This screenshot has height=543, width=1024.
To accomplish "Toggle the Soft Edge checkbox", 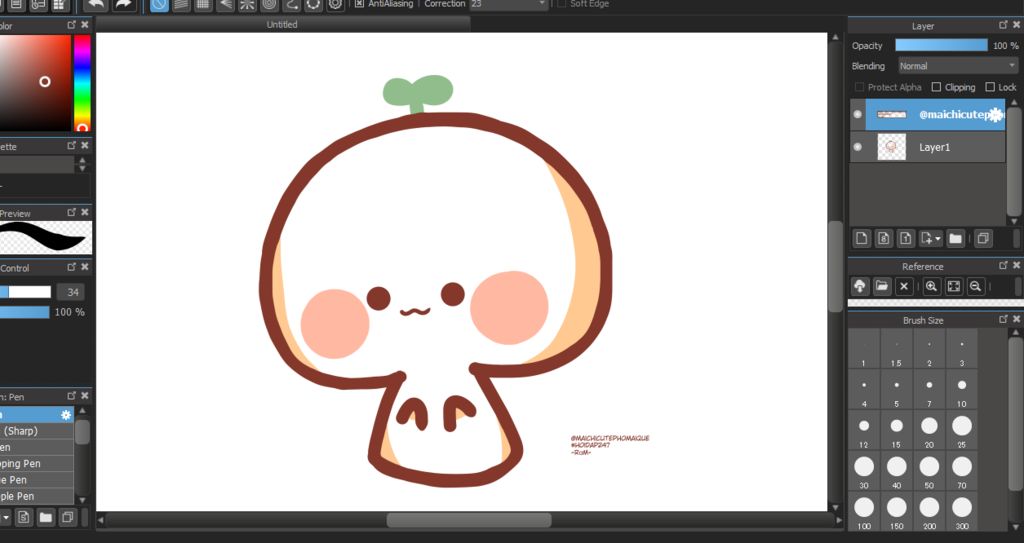I will click(x=562, y=4).
